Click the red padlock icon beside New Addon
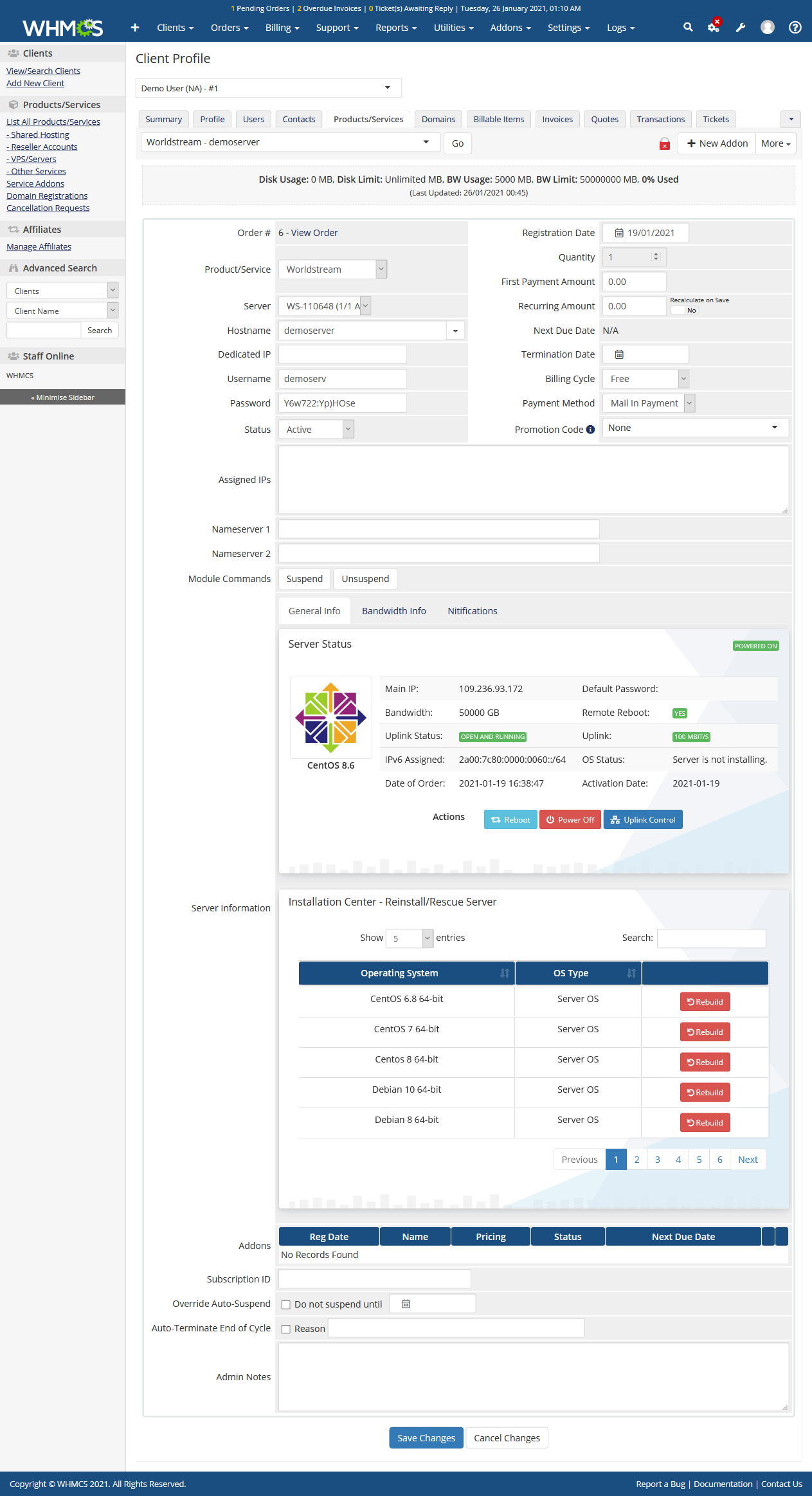The width and height of the screenshot is (812, 1496). point(665,143)
